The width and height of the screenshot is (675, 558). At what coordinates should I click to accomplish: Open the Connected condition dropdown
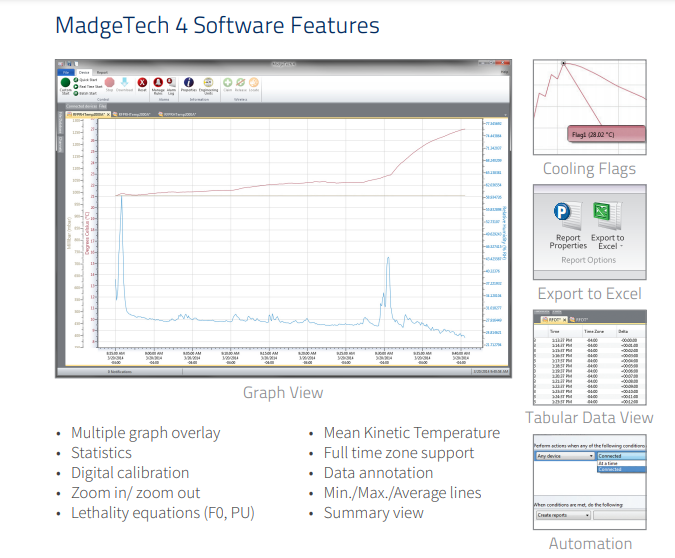click(x=621, y=456)
